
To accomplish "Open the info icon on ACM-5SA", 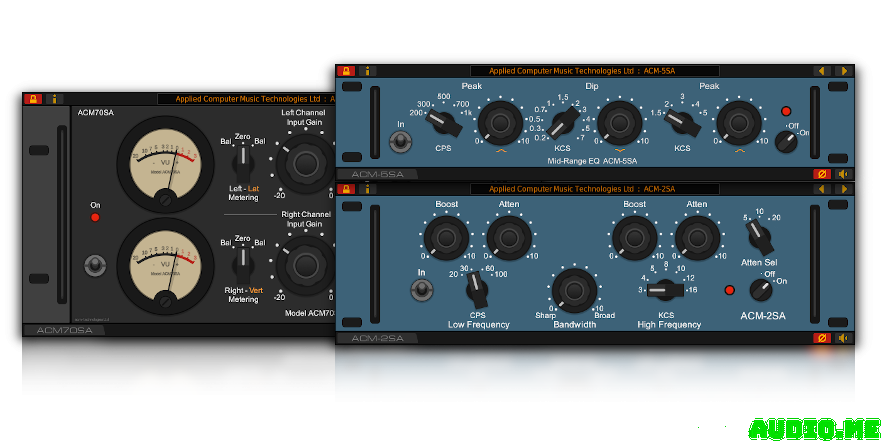I will pyautogui.click(x=367, y=71).
